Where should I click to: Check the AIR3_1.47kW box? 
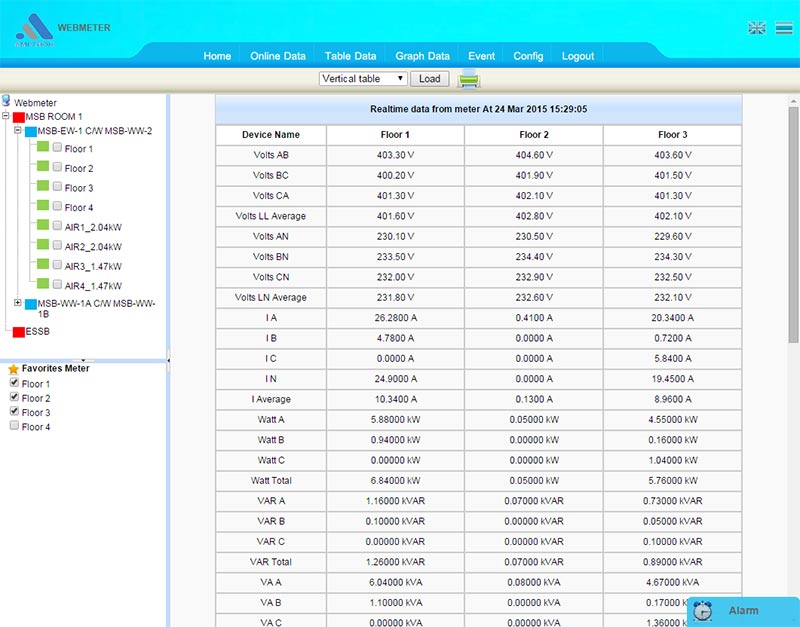point(57,265)
